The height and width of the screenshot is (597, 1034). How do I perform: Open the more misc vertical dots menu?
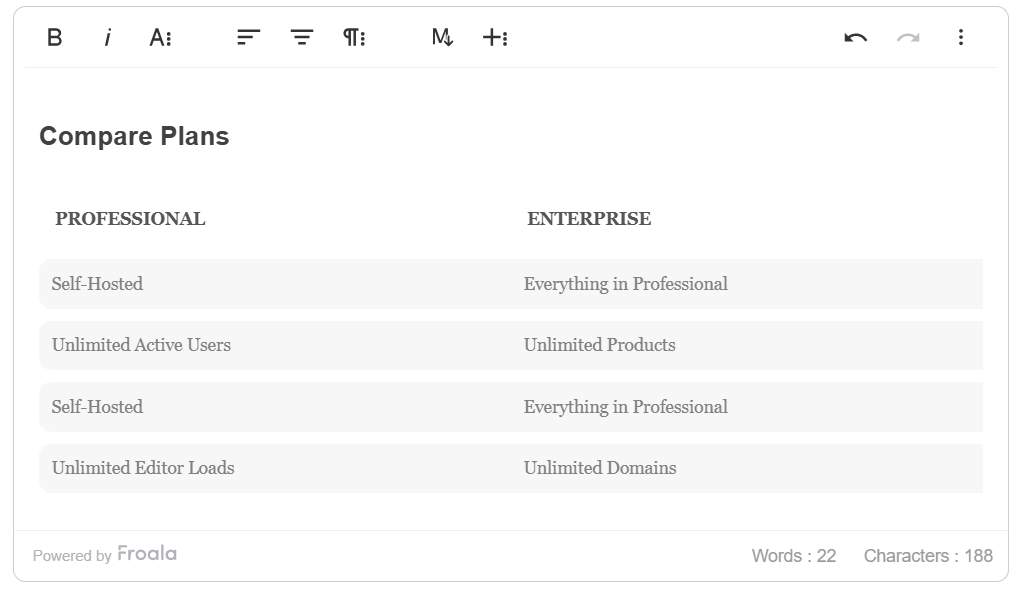point(961,38)
